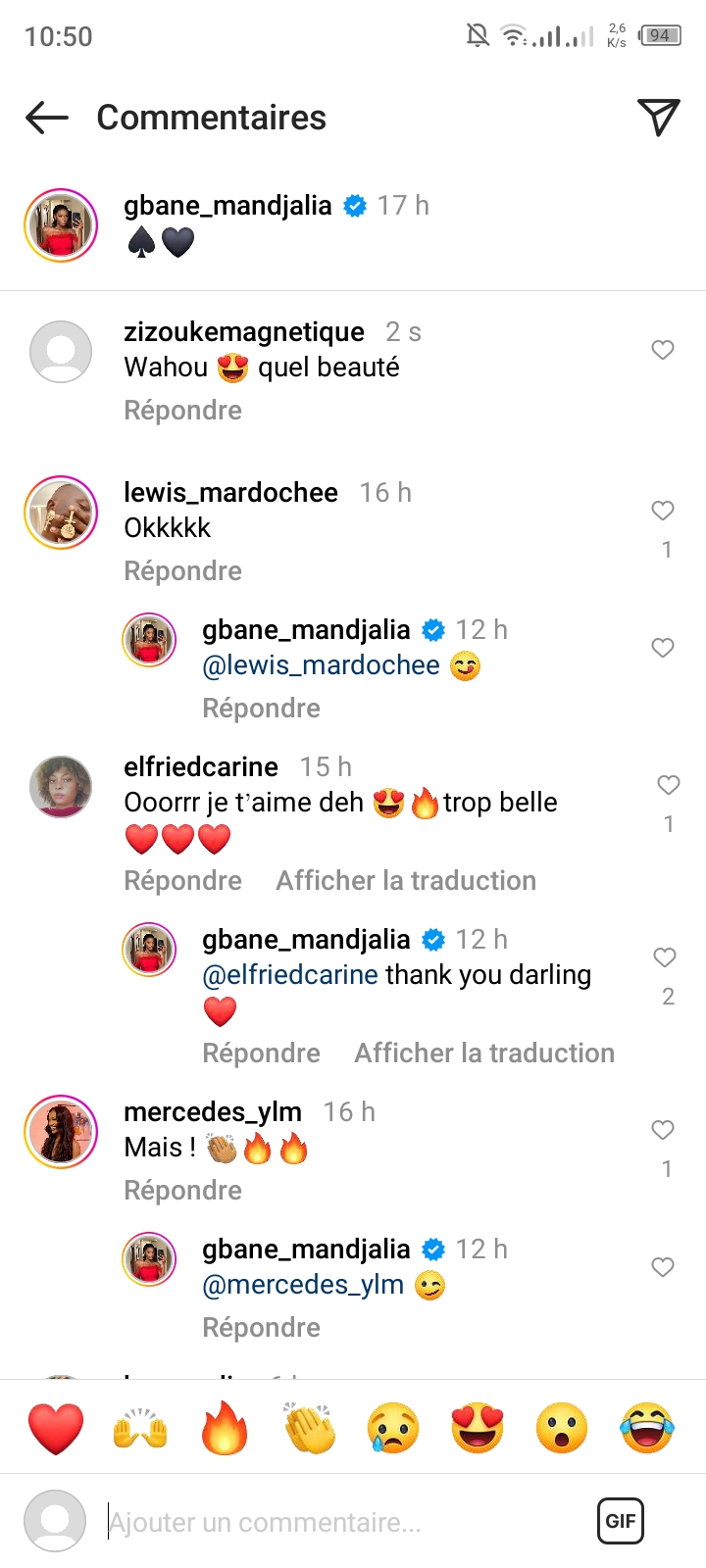Open the GIF picker

[x=621, y=1521]
